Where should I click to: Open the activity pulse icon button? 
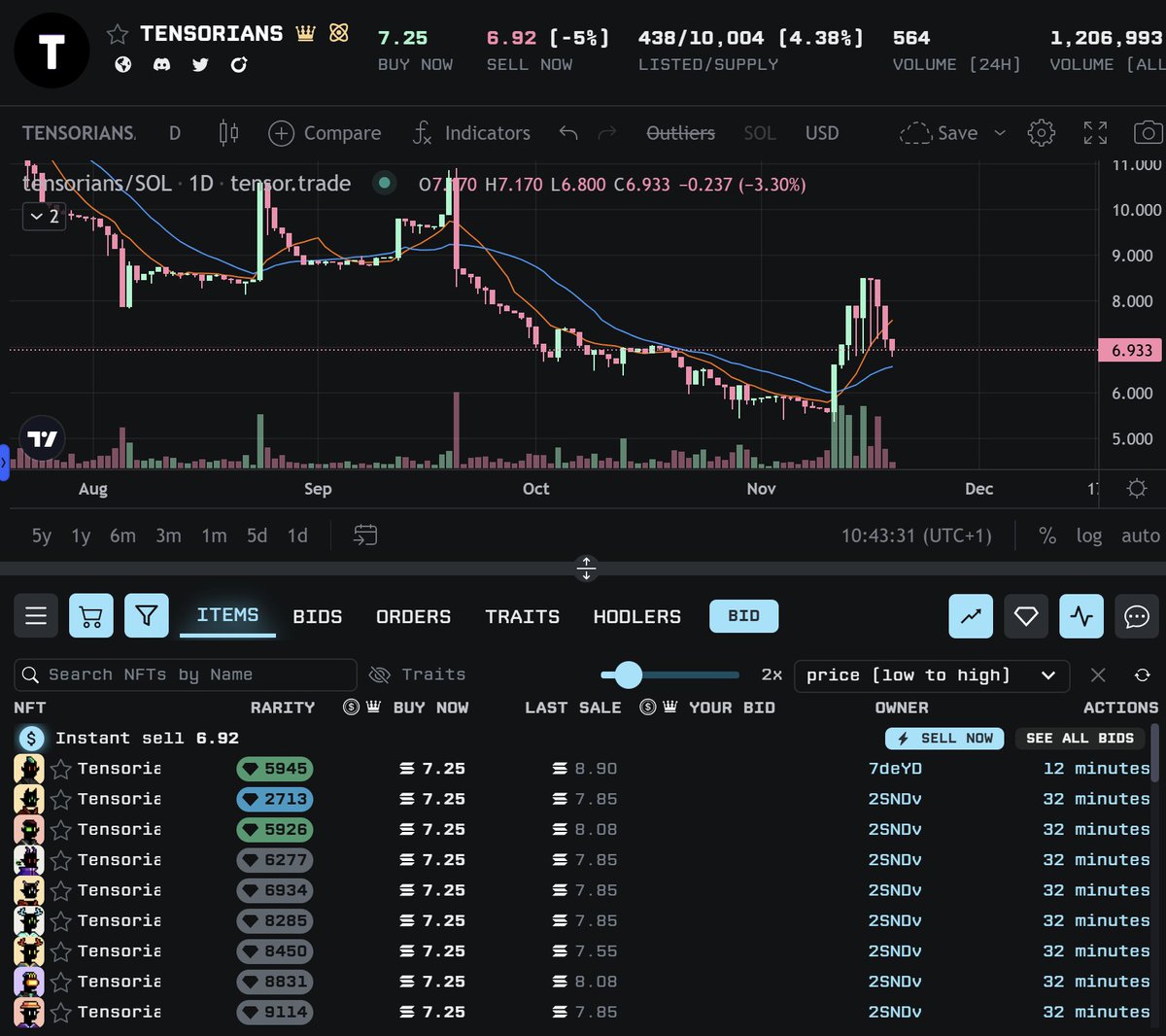1081,615
